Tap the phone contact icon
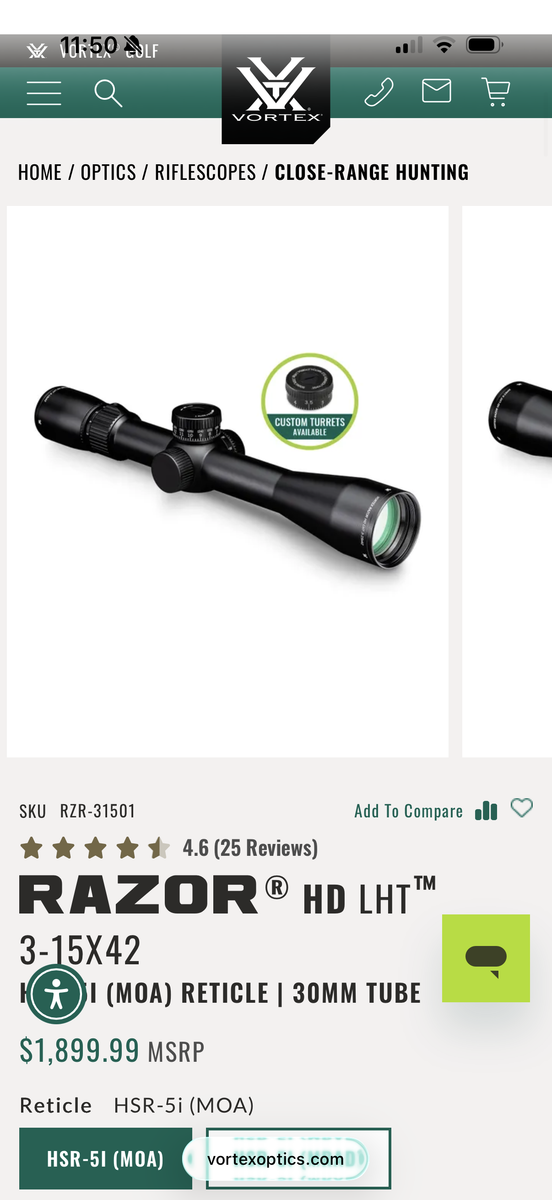Viewport: 552px width, 1200px height. (379, 92)
